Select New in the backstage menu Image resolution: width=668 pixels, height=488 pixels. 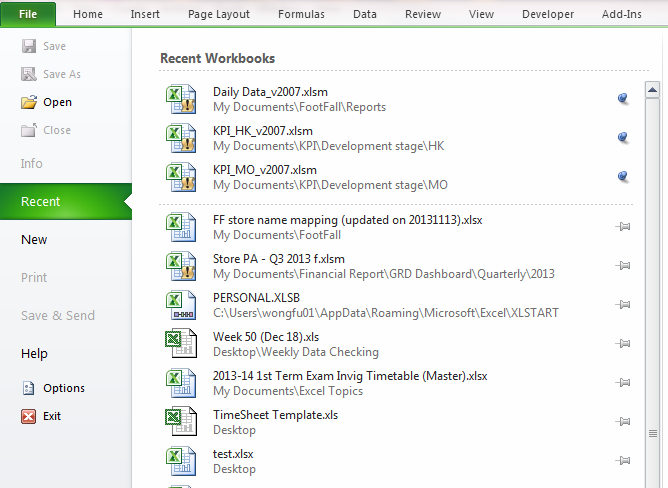click(x=34, y=239)
